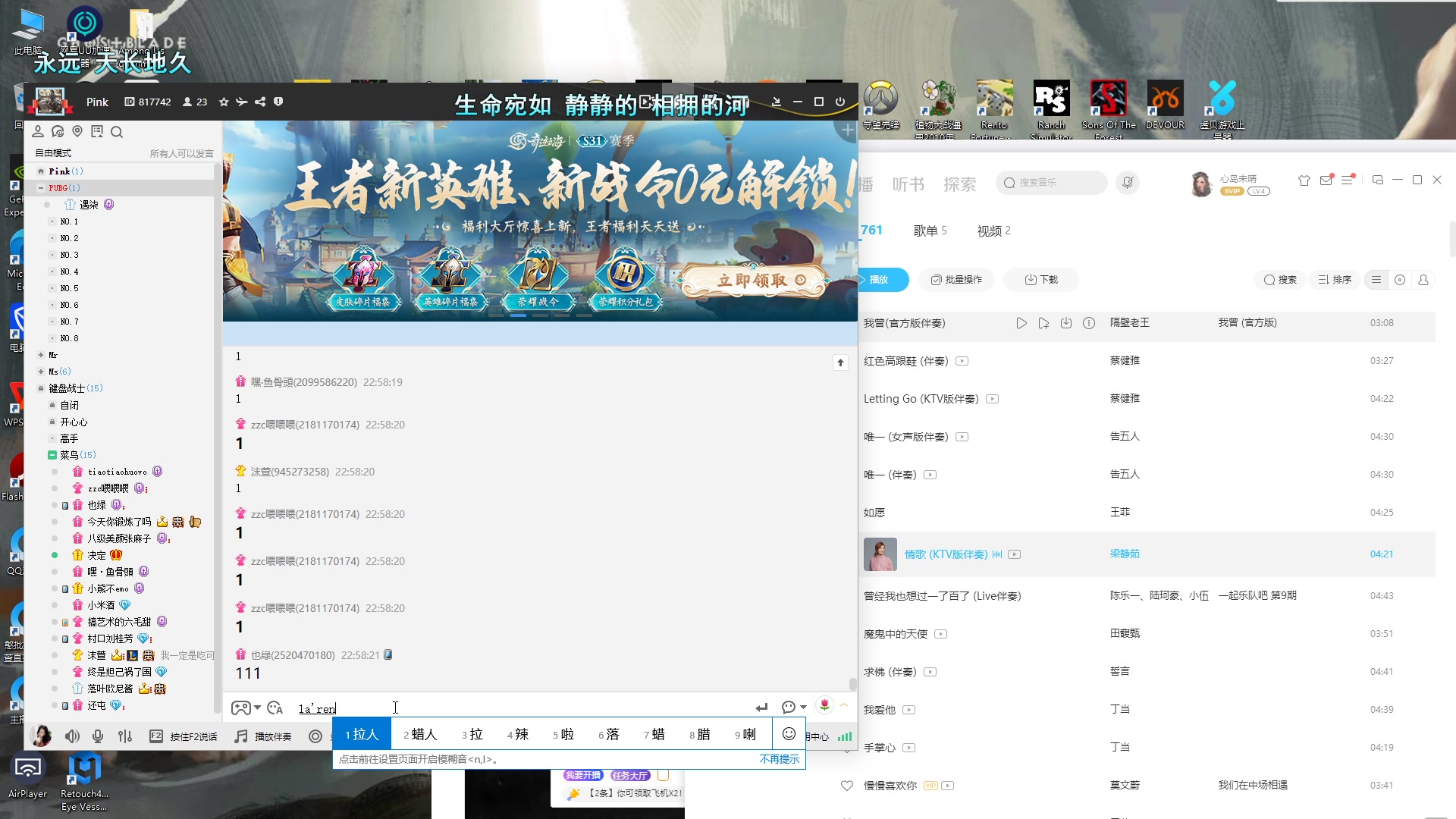Open the dropdown arrow next to the game controller icon
Image resolution: width=1456 pixels, height=819 pixels.
pos(258,708)
